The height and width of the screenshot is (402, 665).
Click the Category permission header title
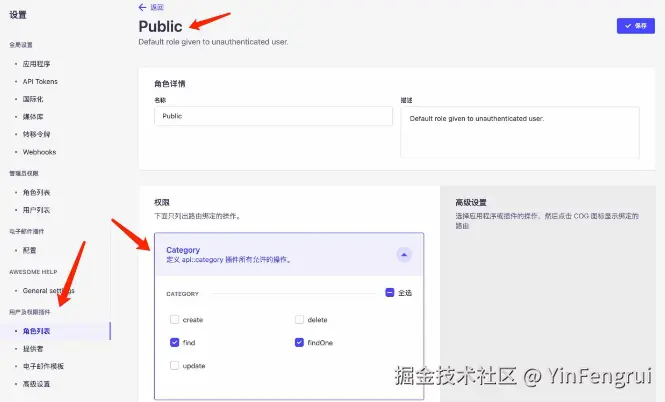pos(183,250)
